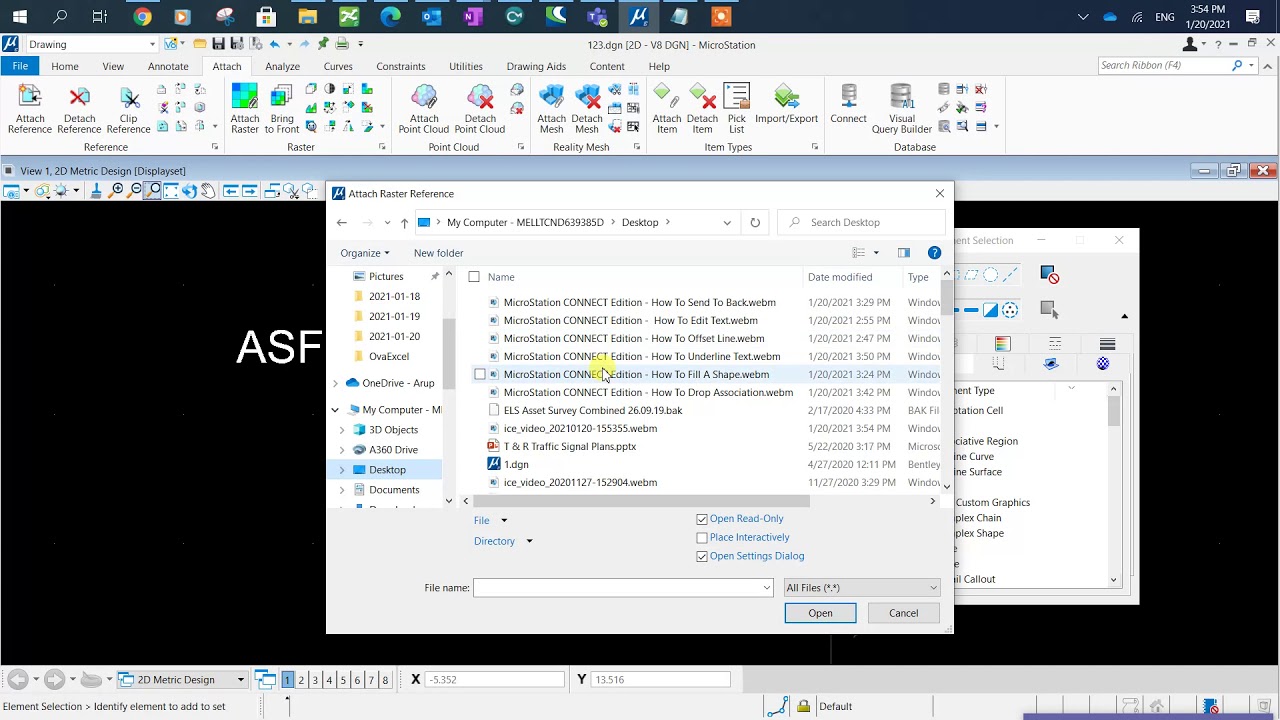Expand the 3D Objects tree node

click(x=342, y=430)
